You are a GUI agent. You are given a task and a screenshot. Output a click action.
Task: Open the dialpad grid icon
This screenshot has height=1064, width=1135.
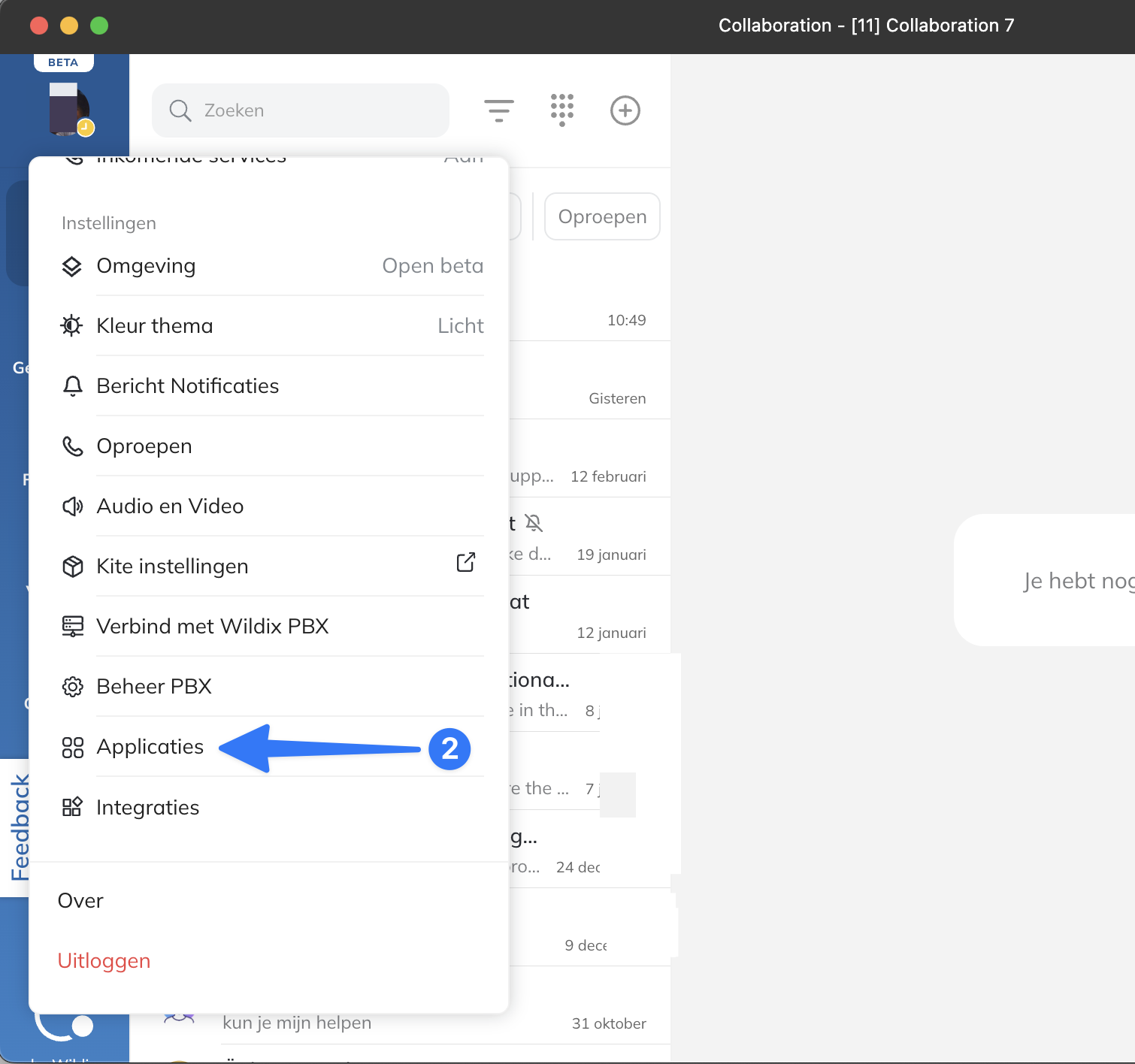(x=561, y=110)
